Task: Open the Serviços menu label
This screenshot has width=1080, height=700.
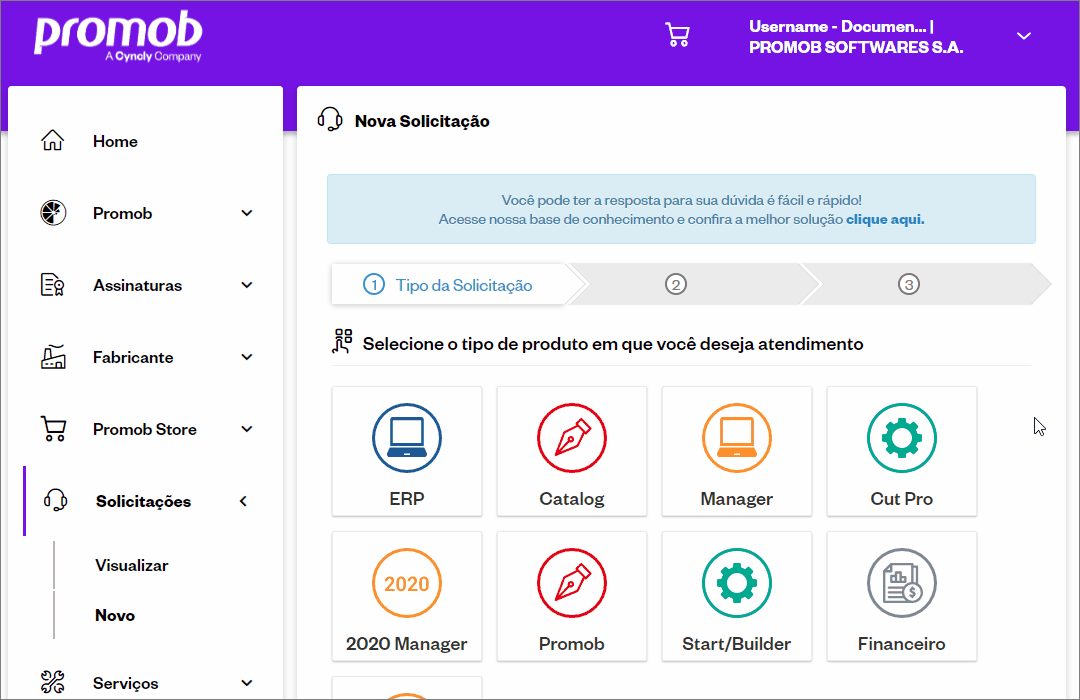Action: pos(125,683)
